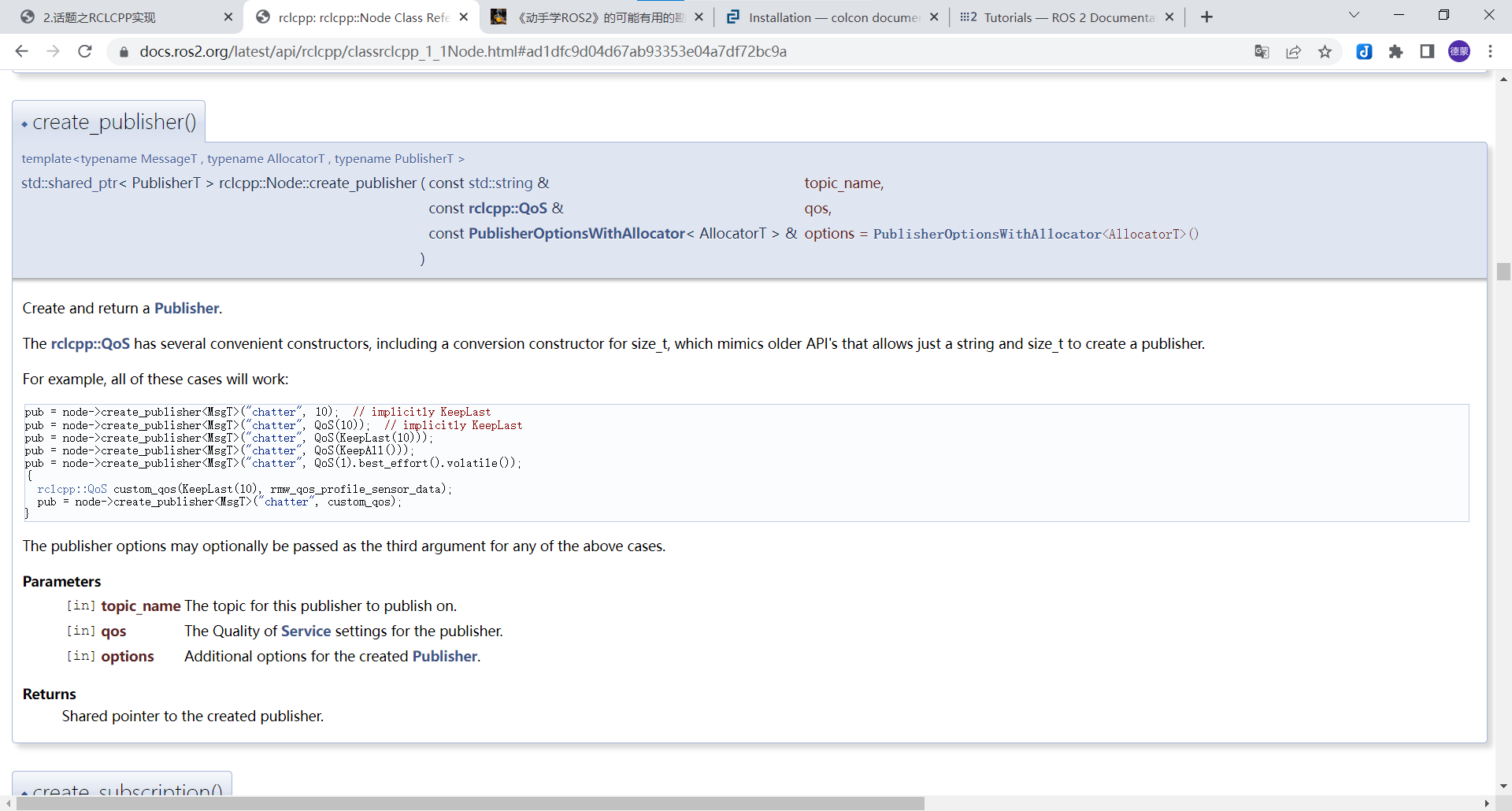
Task: Switch to Installation colcon documentation tab
Action: (832, 17)
